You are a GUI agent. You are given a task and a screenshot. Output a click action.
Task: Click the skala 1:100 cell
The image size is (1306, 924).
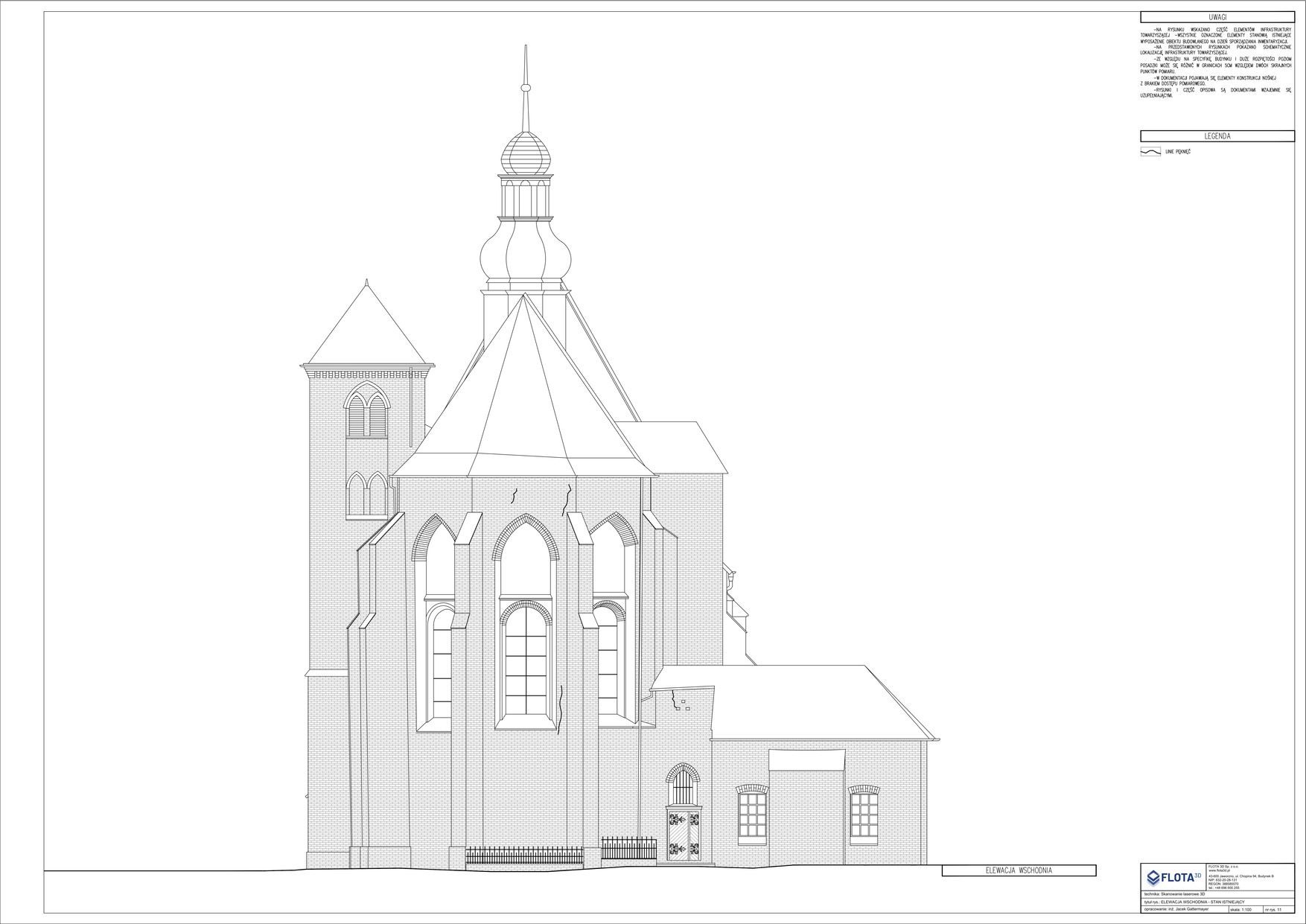(1246, 909)
